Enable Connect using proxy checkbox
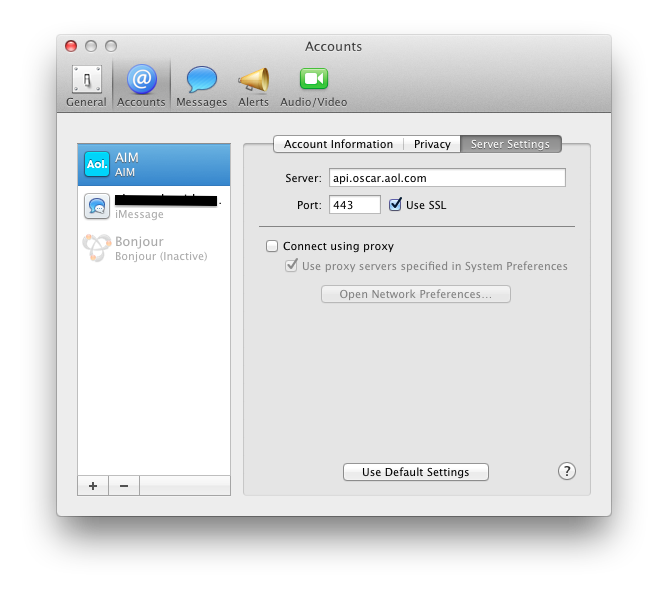Image resolution: width=668 pixels, height=595 pixels. click(x=272, y=246)
